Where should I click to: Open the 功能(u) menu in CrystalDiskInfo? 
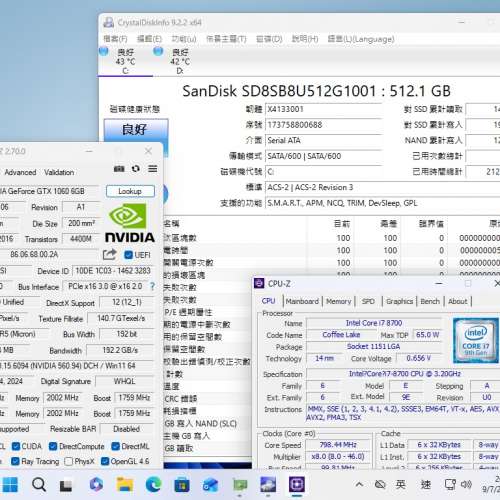point(184,39)
